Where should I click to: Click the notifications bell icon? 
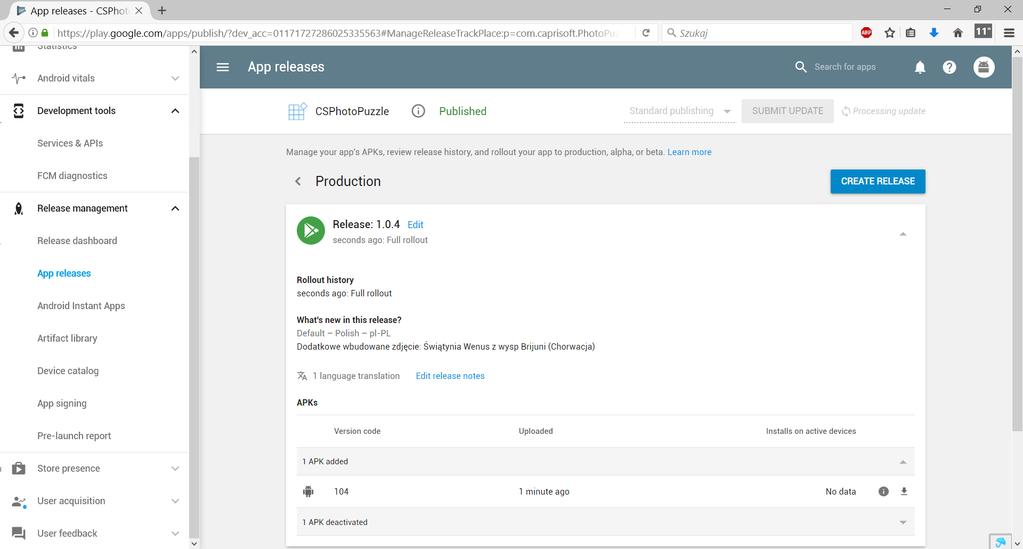tap(920, 67)
